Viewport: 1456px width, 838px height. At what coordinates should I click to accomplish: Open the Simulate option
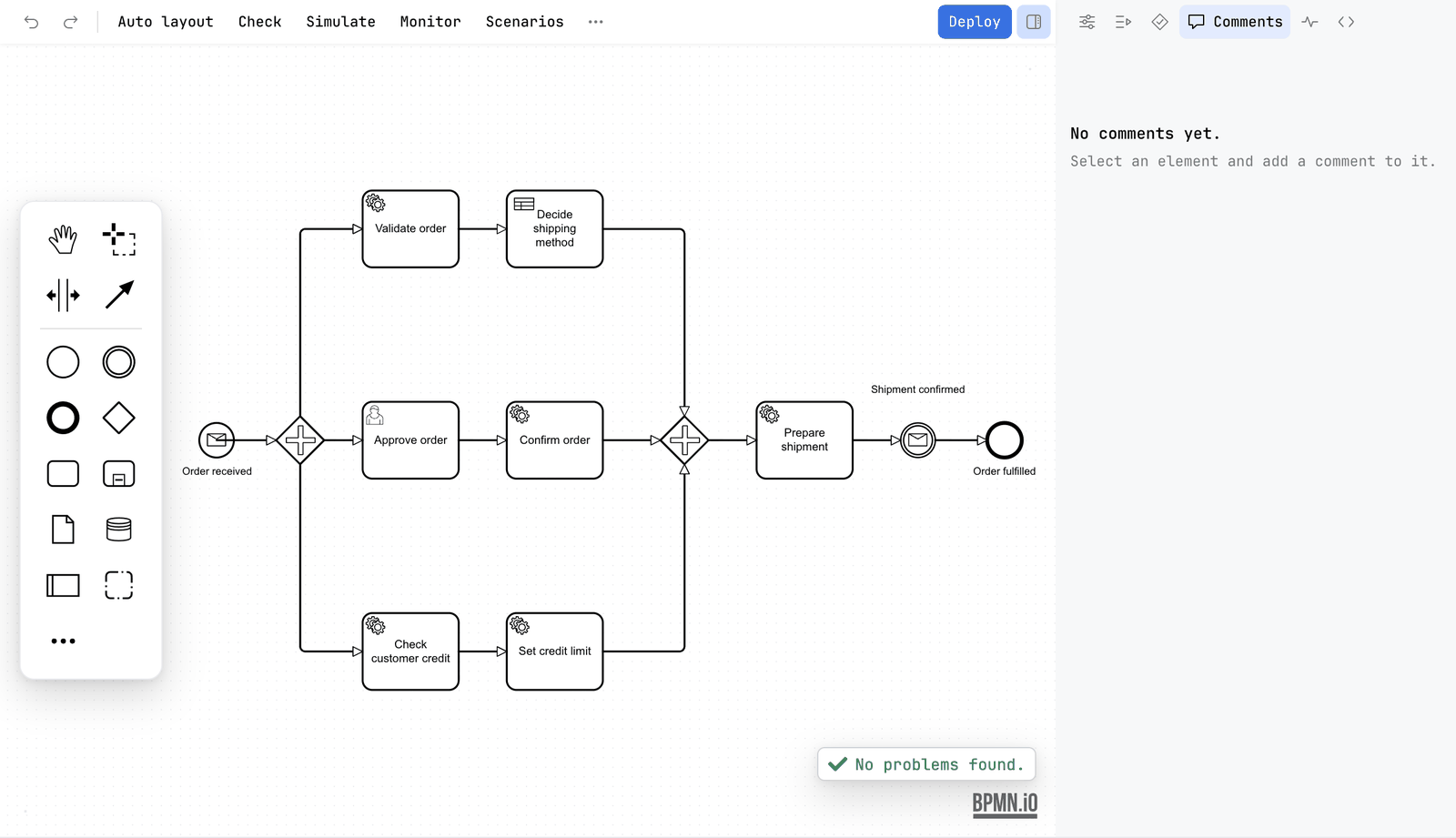click(340, 22)
